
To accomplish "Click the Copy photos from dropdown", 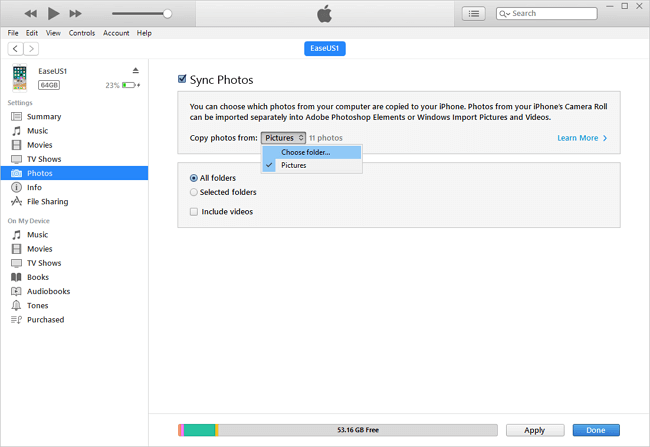I will coord(284,138).
